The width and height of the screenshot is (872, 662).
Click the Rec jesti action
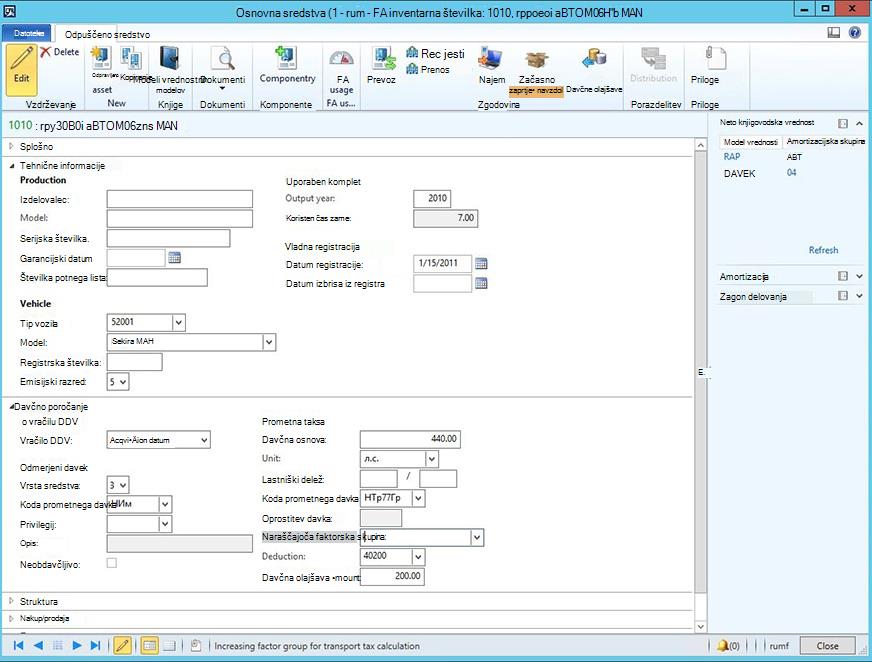[435, 53]
